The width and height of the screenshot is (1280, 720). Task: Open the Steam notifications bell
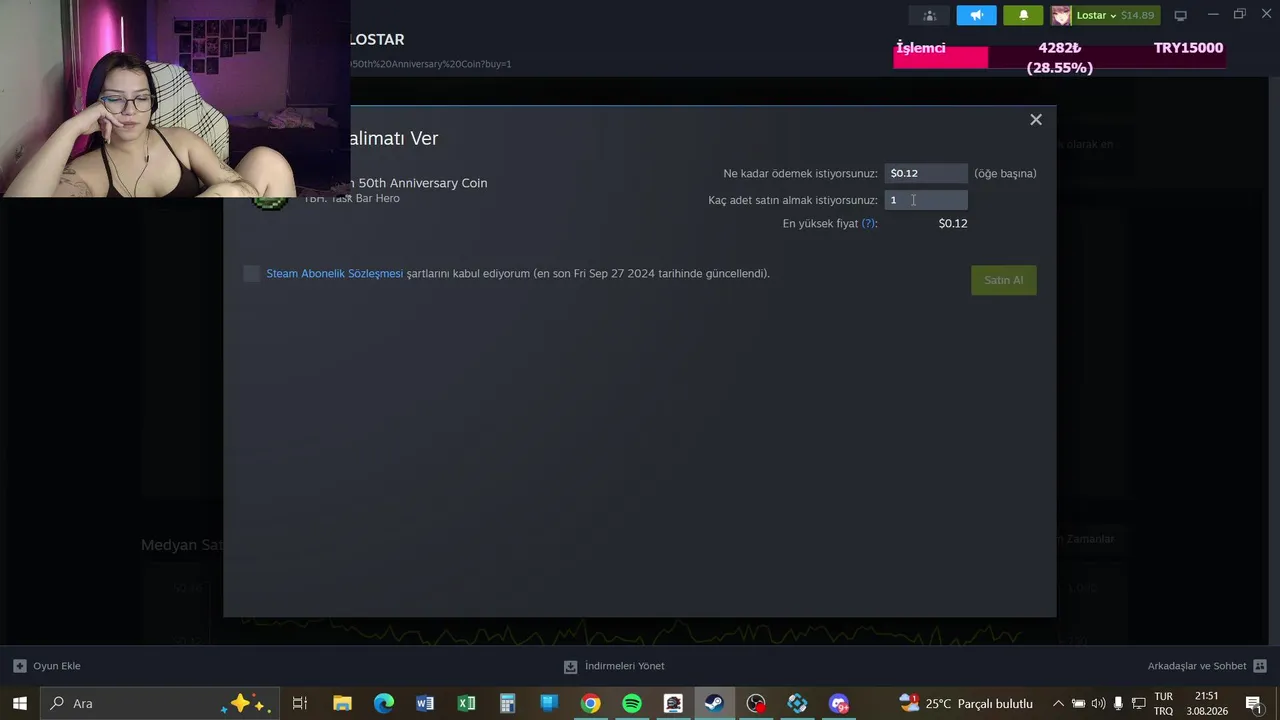[x=1023, y=15]
